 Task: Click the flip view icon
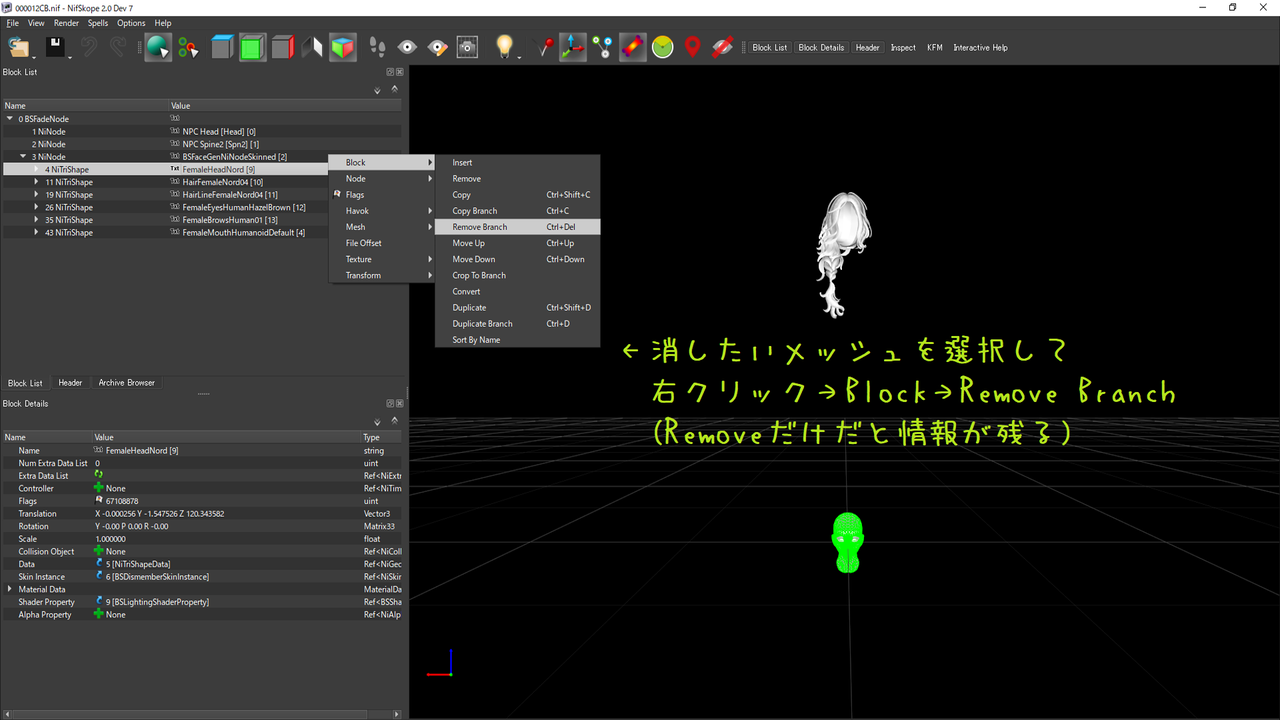(x=312, y=47)
